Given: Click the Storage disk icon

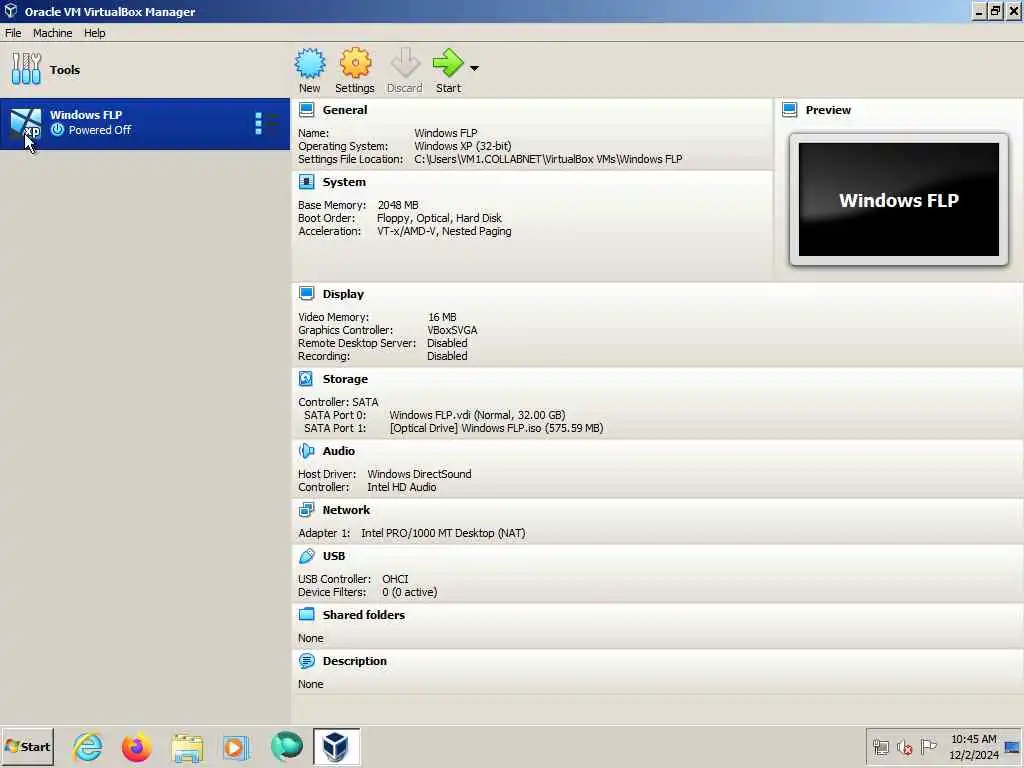Looking at the screenshot, I should (306, 379).
